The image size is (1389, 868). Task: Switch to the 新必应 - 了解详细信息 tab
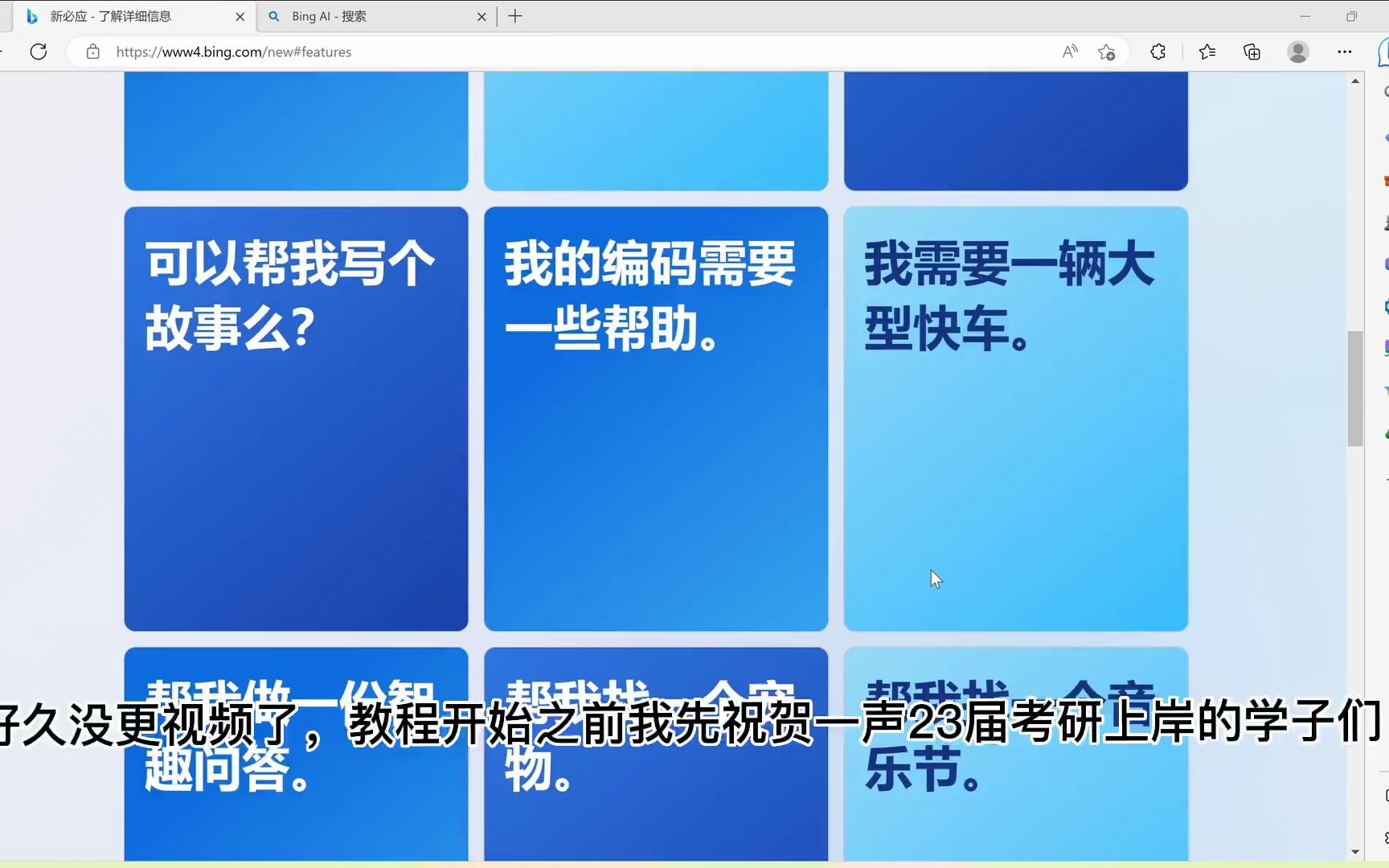click(133, 16)
